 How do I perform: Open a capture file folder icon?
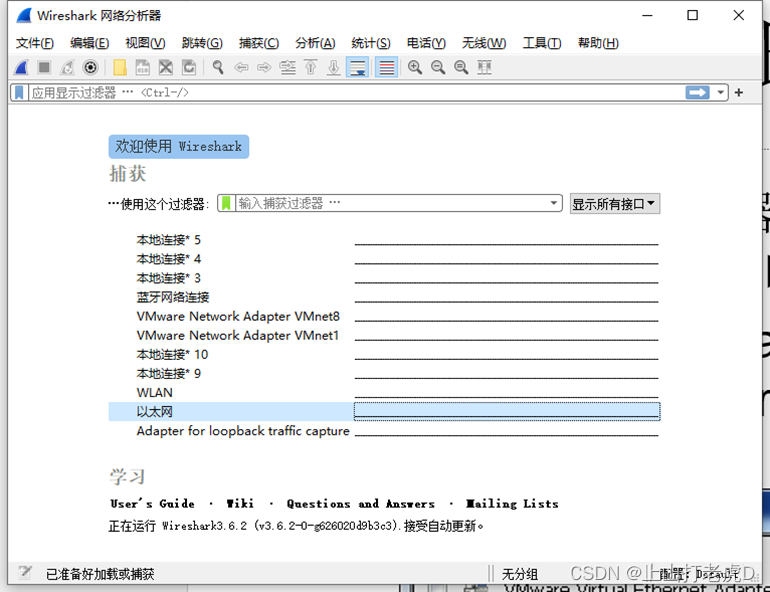(x=120, y=67)
